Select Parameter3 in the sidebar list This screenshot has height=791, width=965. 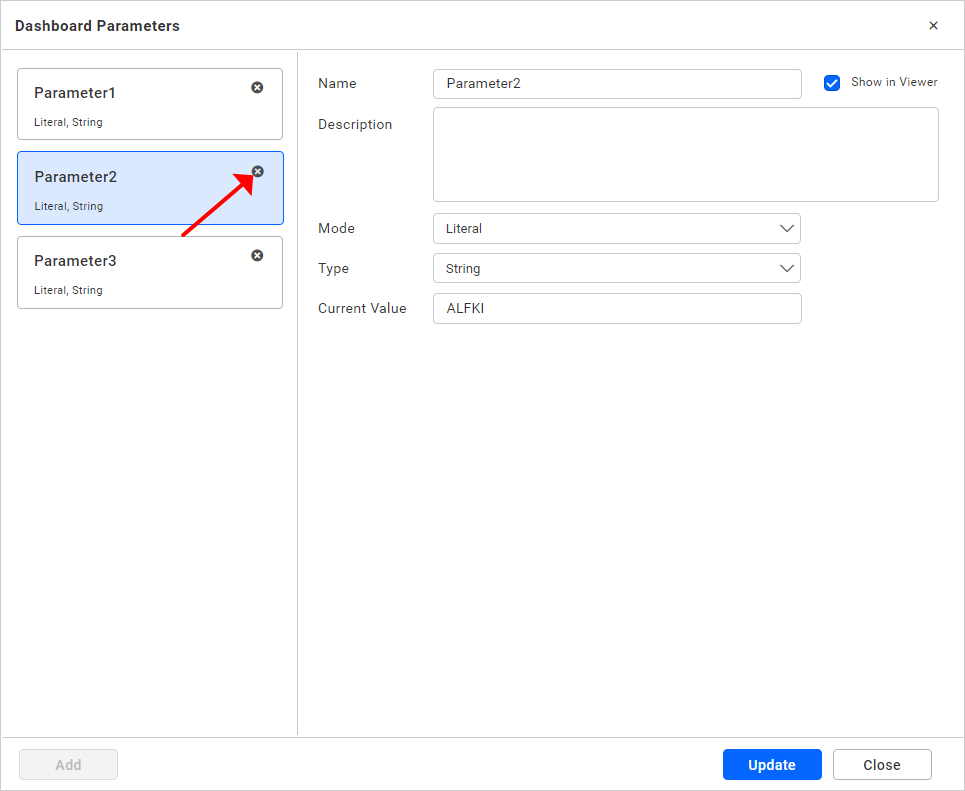(x=140, y=272)
